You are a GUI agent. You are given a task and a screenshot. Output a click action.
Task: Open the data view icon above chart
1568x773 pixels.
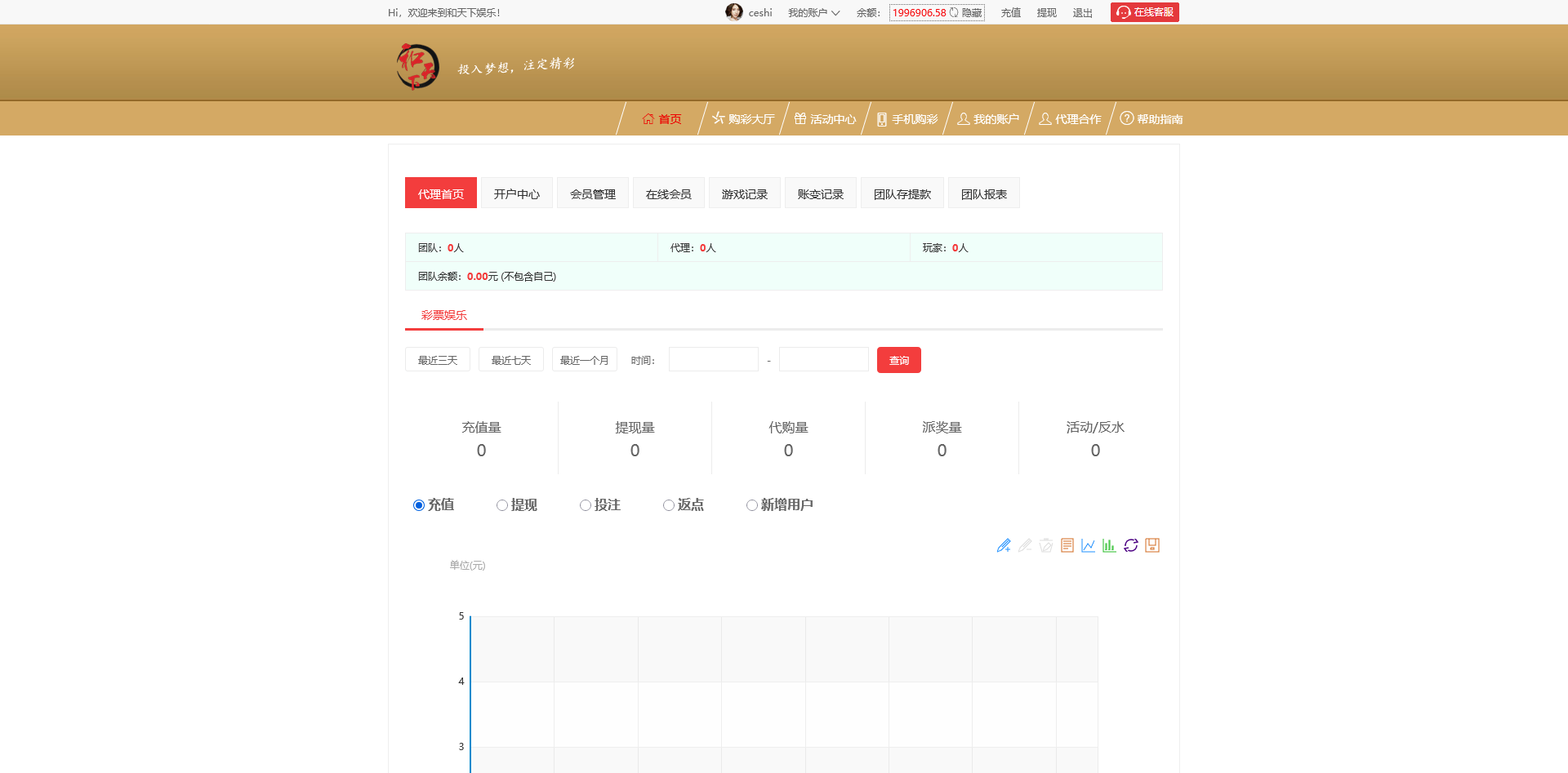[1067, 545]
